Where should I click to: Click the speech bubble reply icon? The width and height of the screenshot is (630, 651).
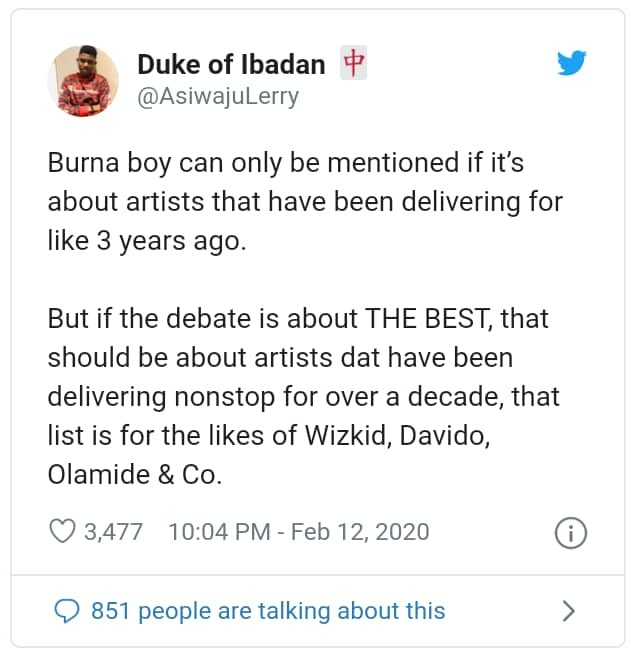click(66, 610)
